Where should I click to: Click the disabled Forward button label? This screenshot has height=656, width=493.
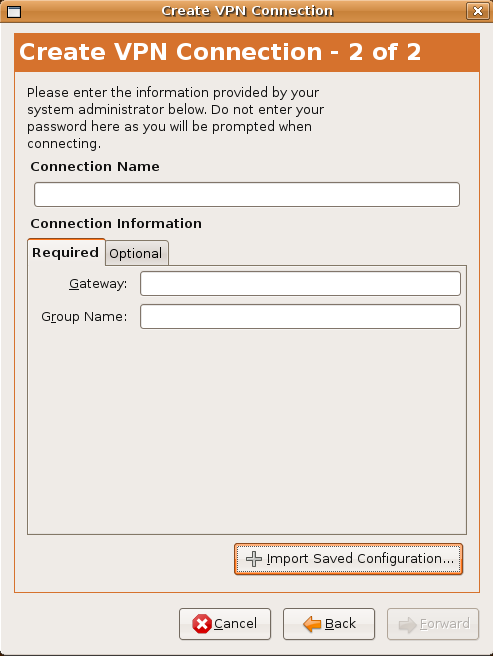pos(445,624)
